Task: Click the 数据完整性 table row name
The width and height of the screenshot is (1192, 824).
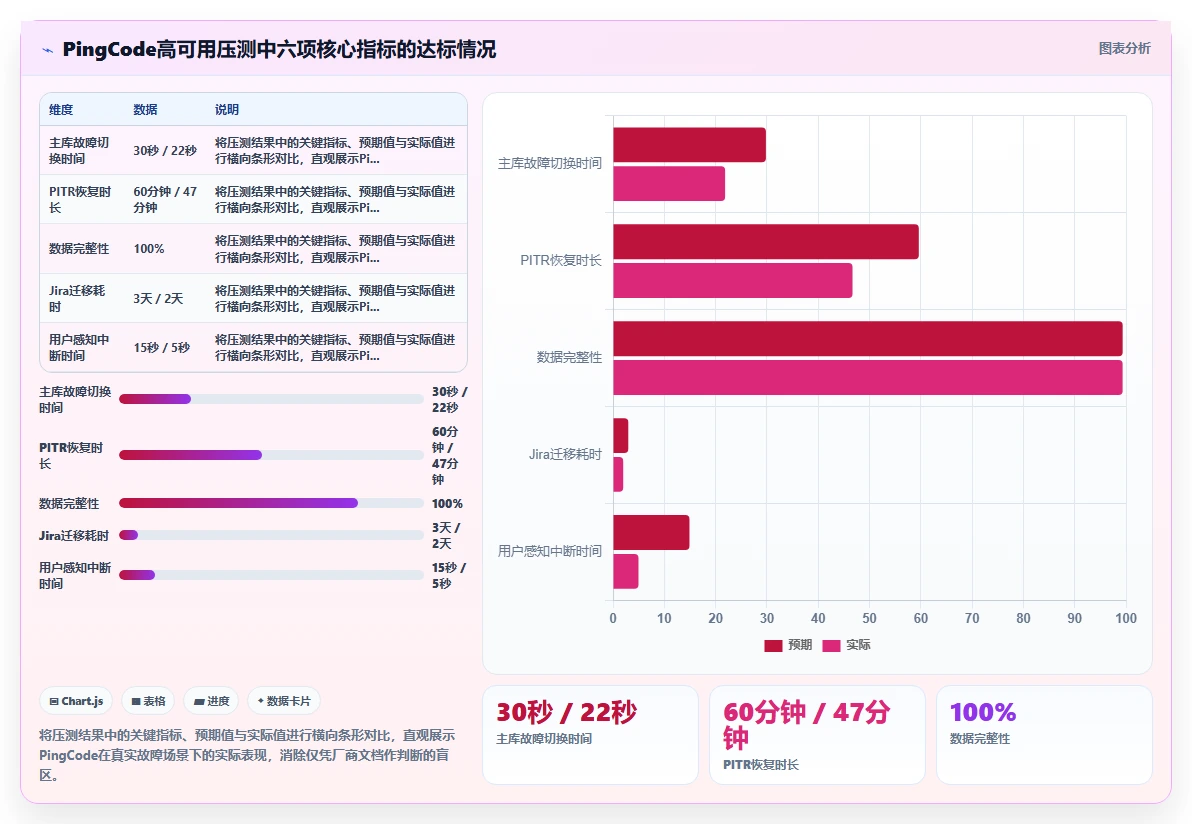Action: click(79, 249)
